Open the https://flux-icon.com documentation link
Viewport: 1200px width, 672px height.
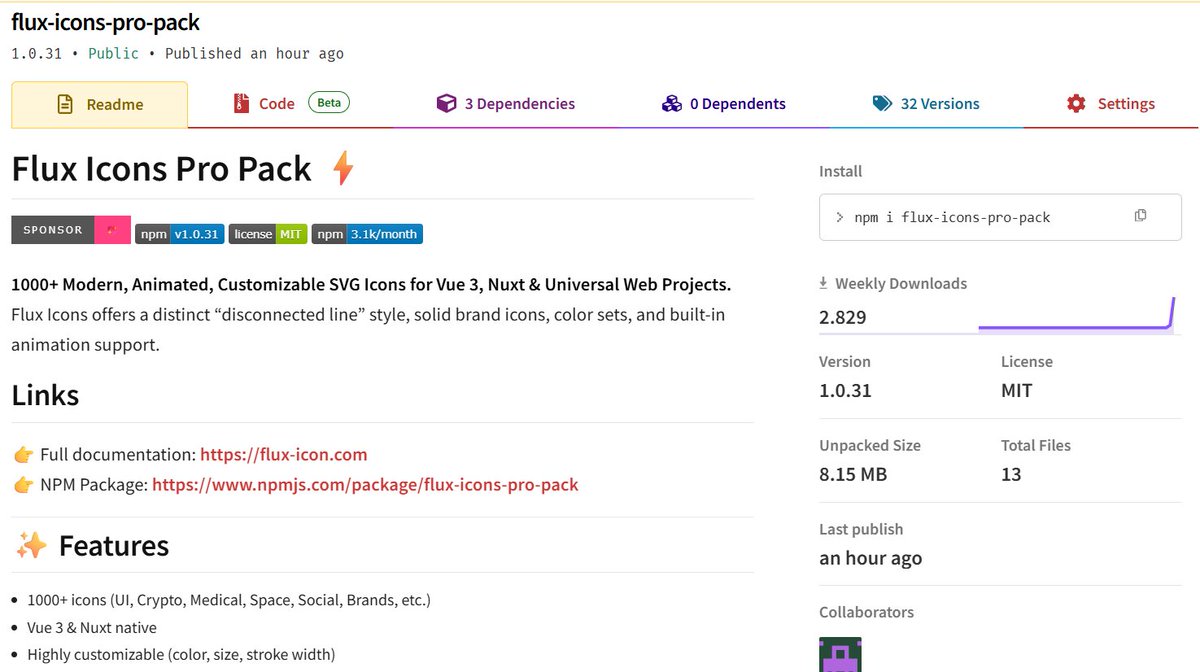(284, 455)
